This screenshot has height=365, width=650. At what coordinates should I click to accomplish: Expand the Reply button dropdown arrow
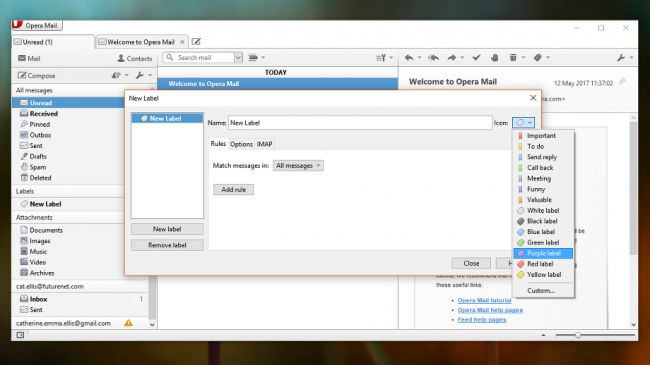pos(420,58)
